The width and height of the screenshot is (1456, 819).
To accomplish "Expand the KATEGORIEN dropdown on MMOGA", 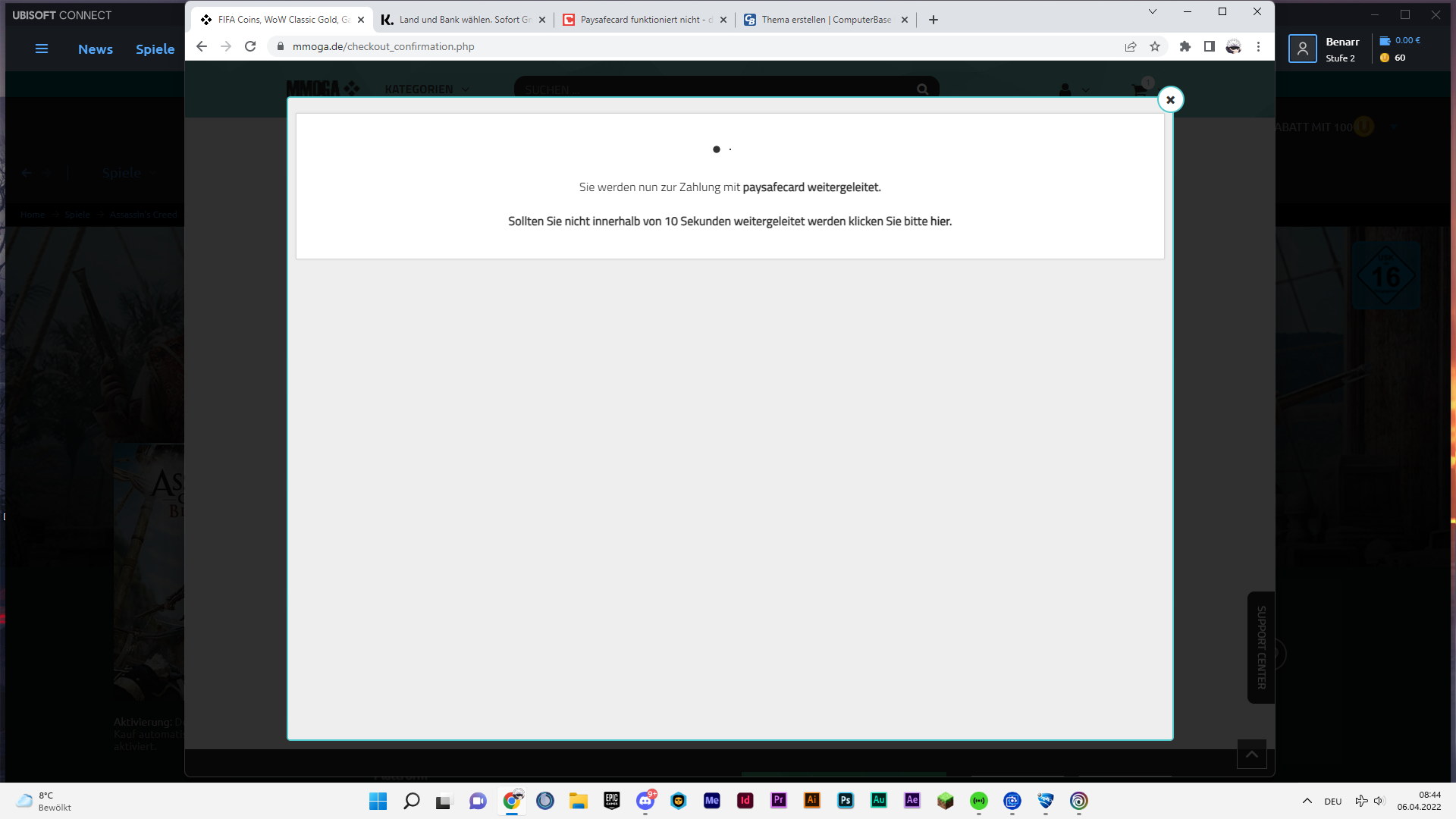I will (427, 89).
